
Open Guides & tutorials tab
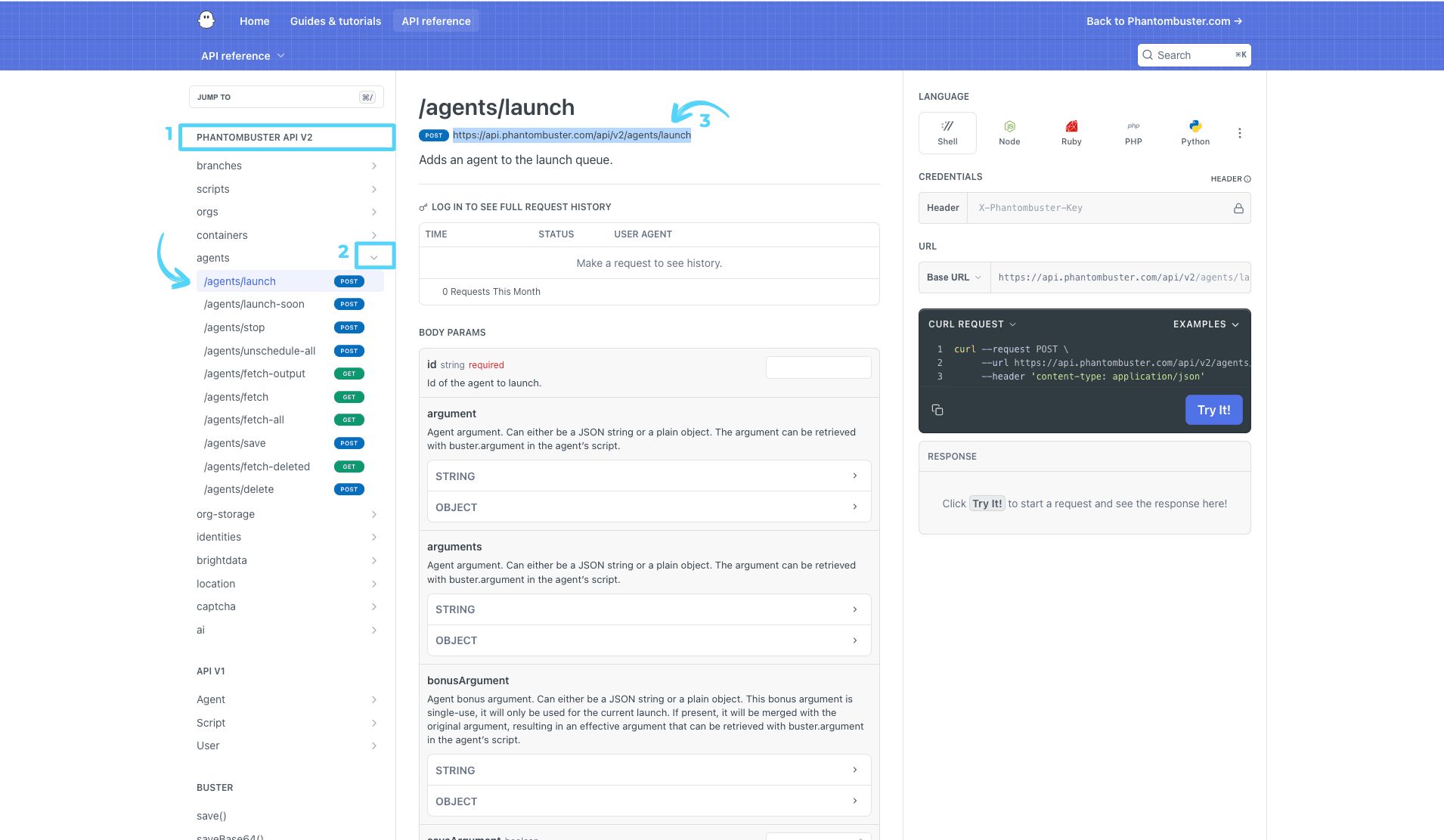[x=336, y=21]
